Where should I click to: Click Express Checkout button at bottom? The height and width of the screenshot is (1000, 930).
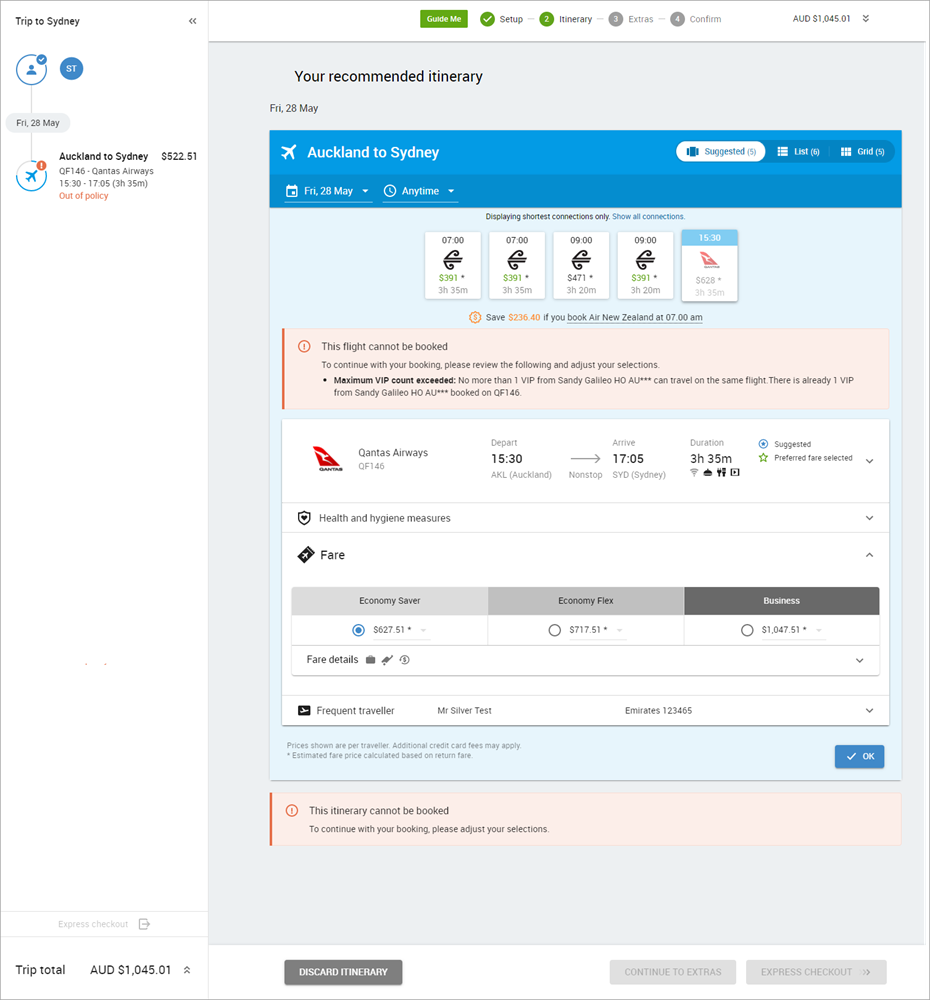pyautogui.click(x=816, y=972)
